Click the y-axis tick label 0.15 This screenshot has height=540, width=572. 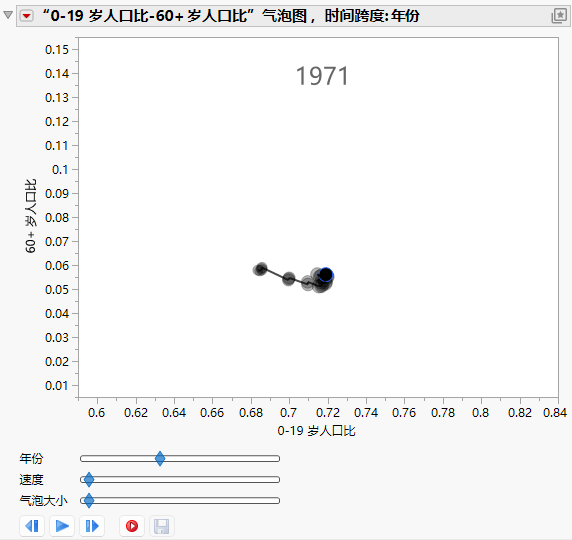(57, 50)
